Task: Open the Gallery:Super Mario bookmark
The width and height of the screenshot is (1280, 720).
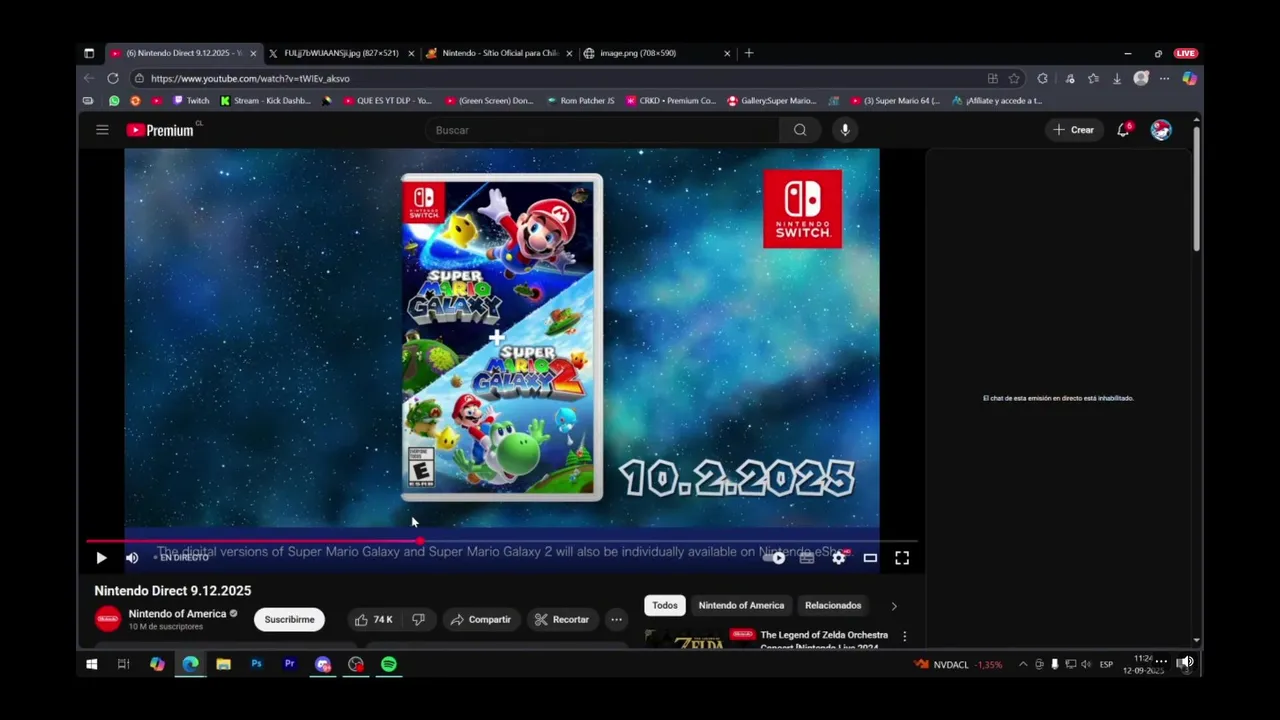Action: (x=772, y=101)
